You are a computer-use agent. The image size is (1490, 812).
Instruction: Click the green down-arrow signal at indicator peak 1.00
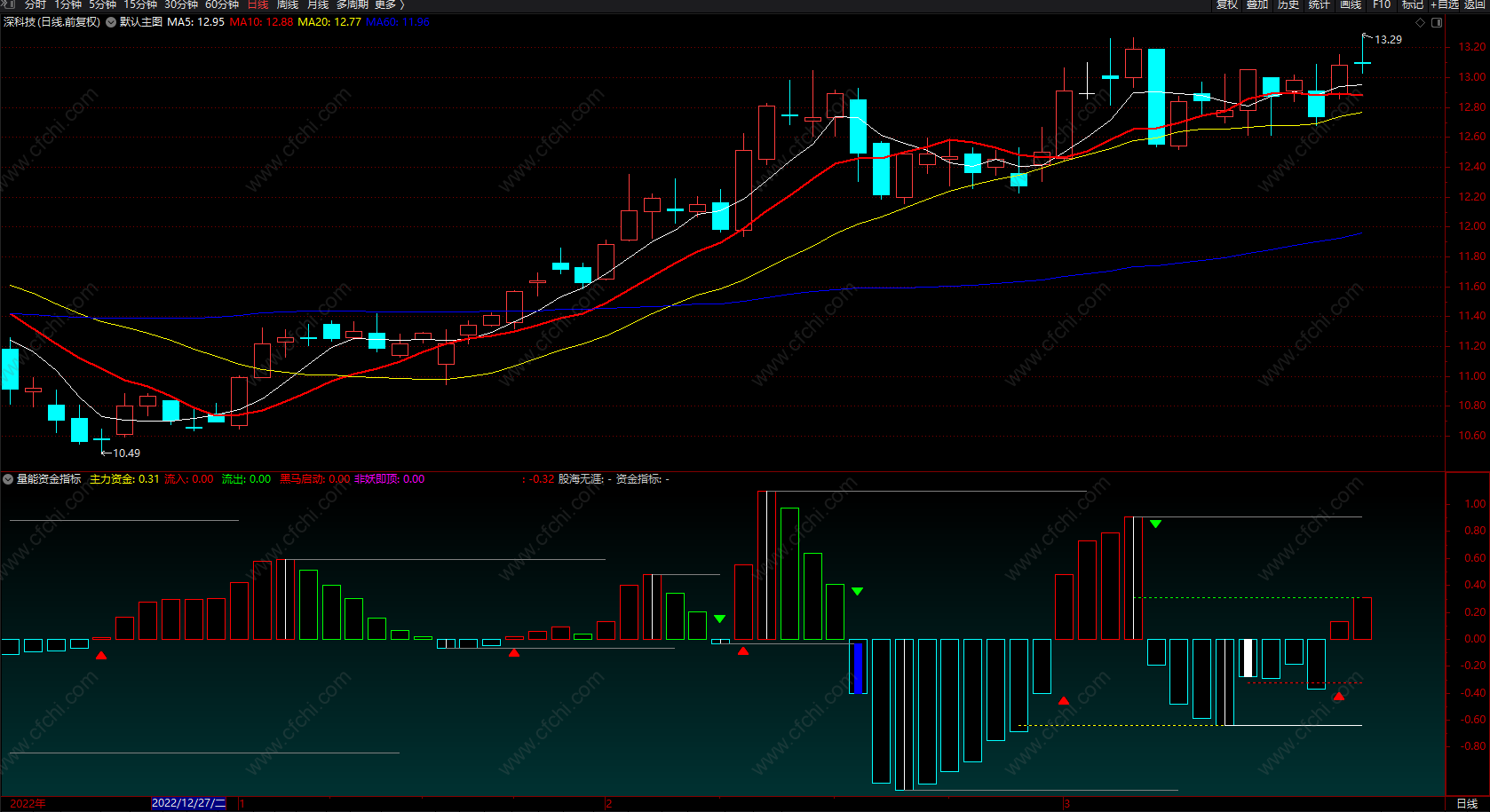1155,524
